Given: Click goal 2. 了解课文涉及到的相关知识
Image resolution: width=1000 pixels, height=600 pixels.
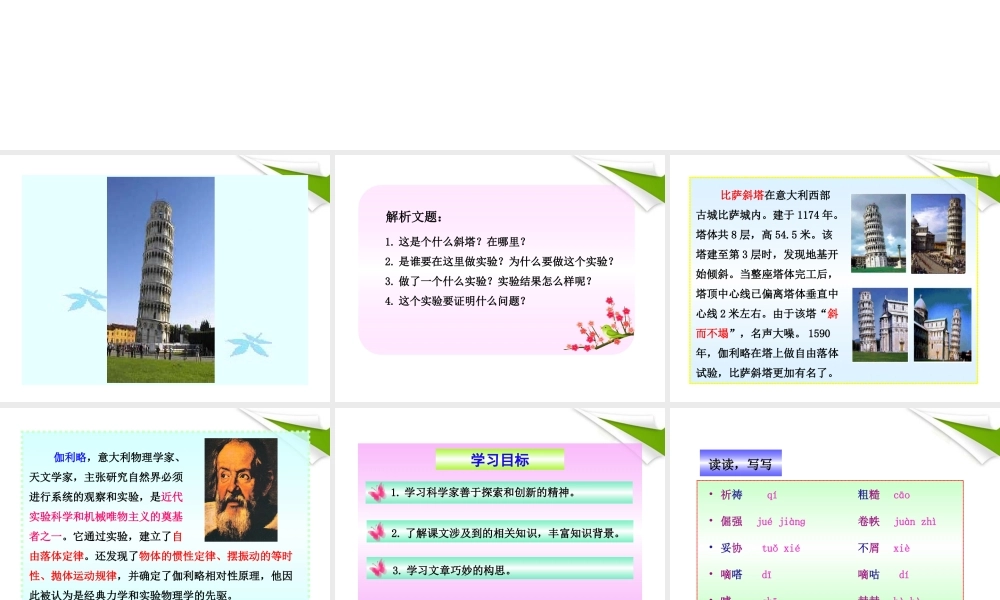Looking at the screenshot, I should click(500, 532).
